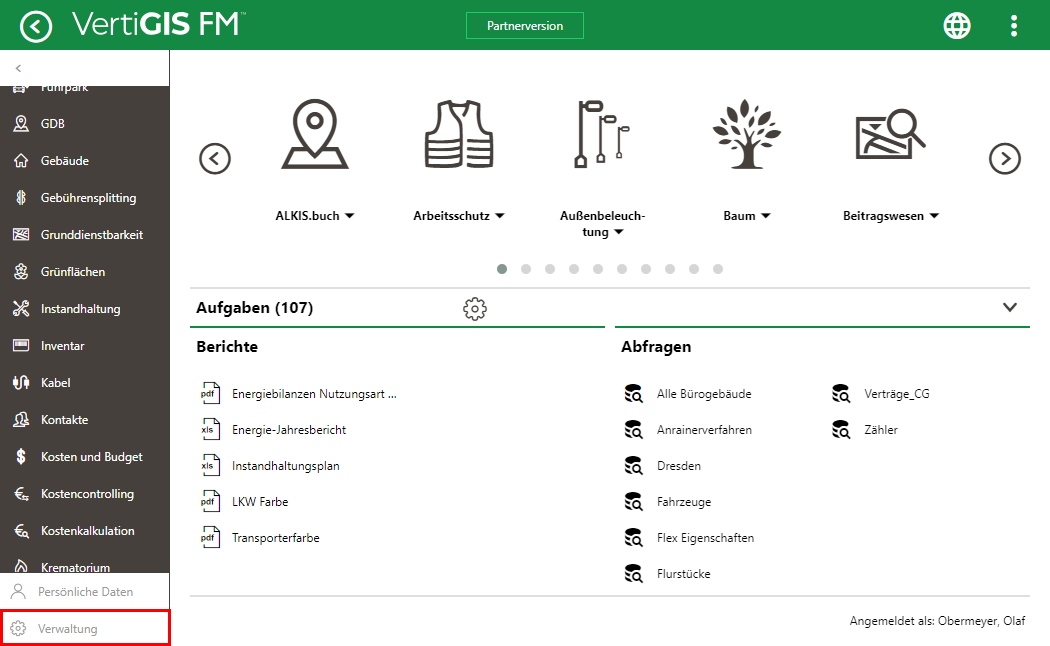The image size is (1050, 646).
Task: Click the back arrow next to VertiGIS FM
Action: coord(36,26)
